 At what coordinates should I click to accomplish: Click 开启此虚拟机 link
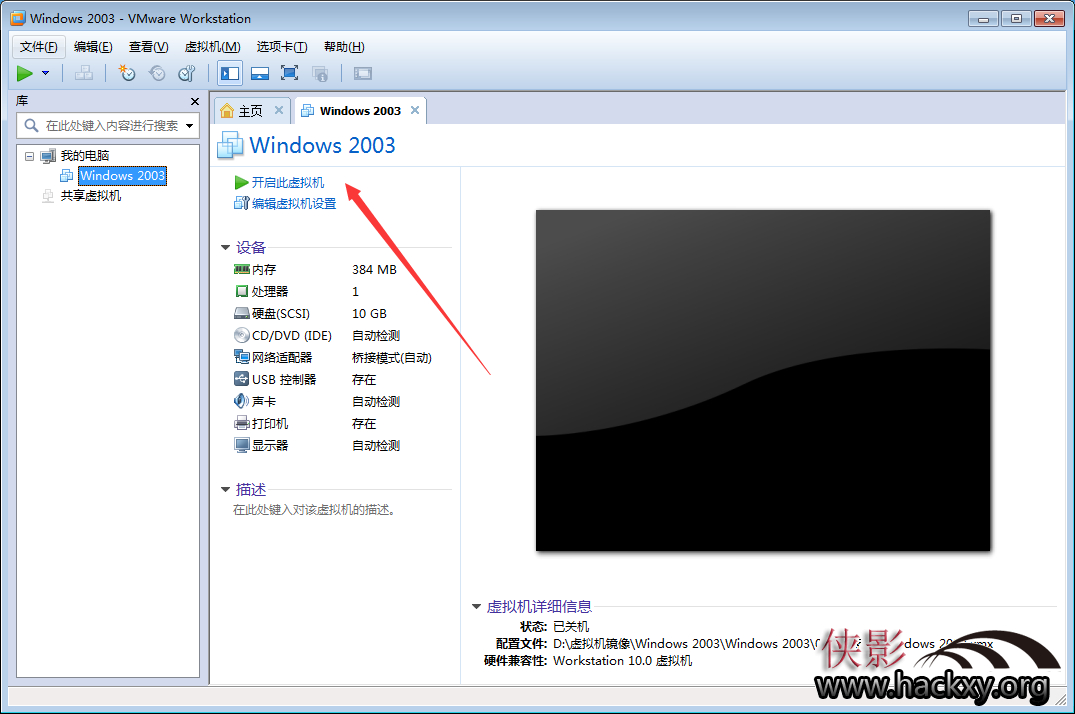click(x=287, y=182)
